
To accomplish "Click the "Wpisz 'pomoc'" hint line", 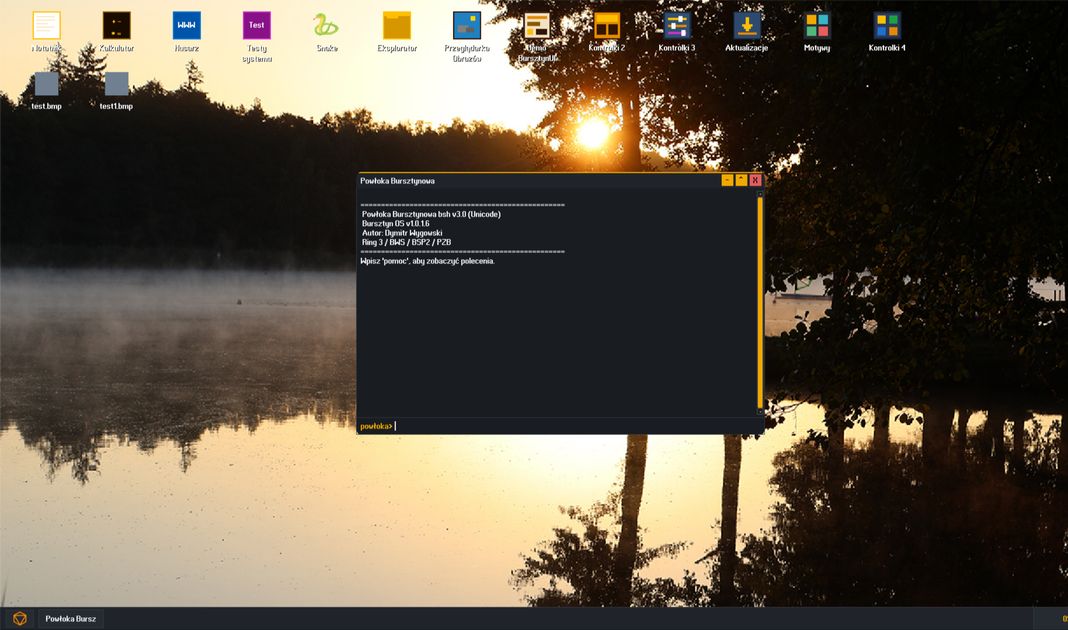I will click(x=428, y=261).
